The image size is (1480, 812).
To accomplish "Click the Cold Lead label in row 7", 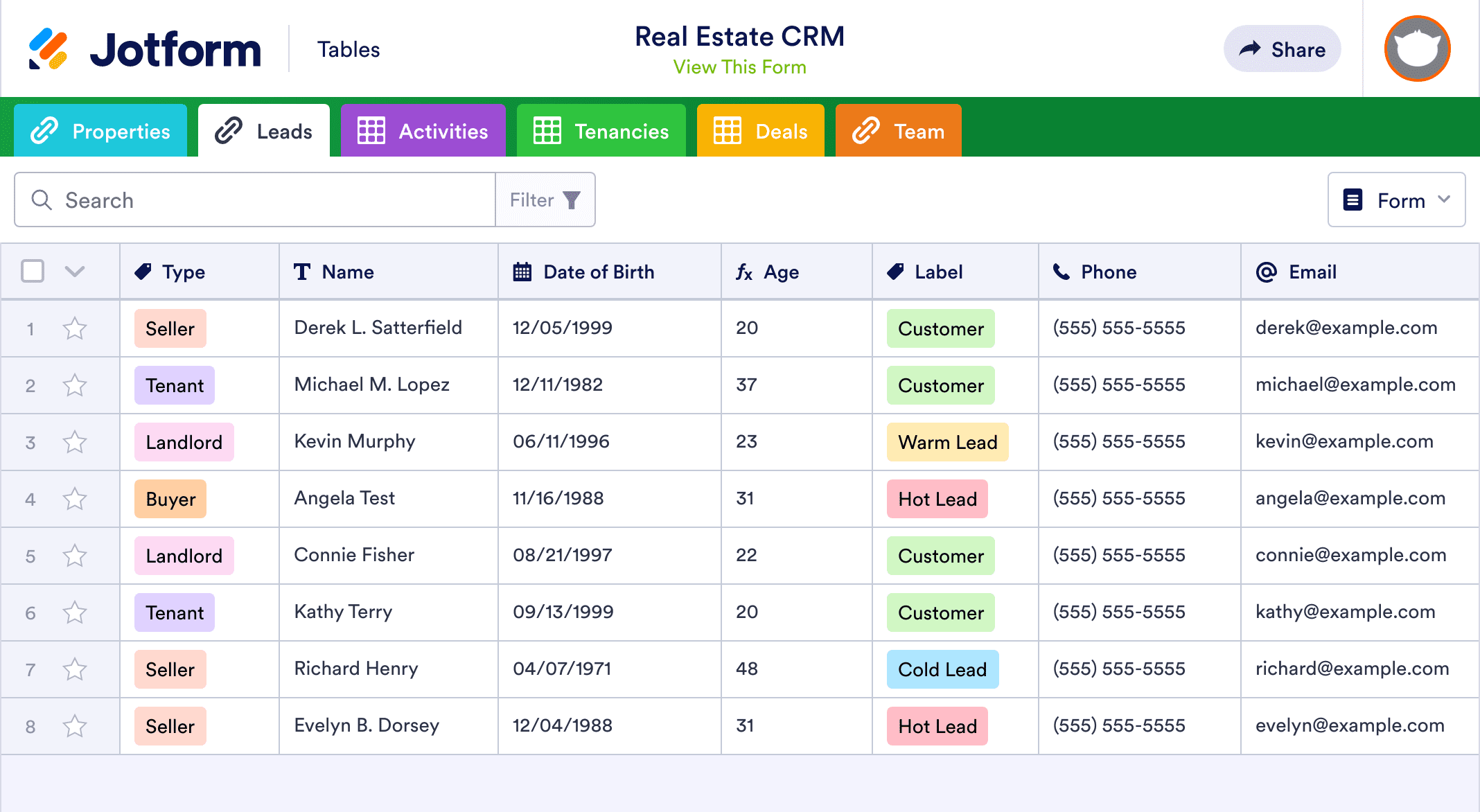I will (942, 669).
